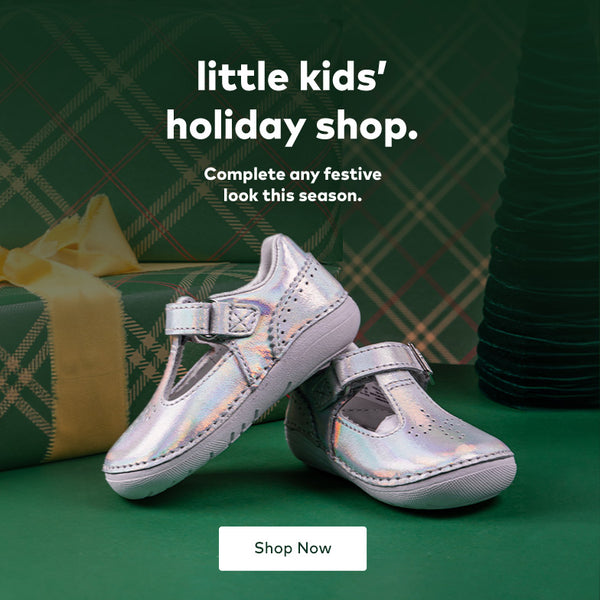Click the "look this season." text line
The height and width of the screenshot is (600, 600).
(x=293, y=196)
